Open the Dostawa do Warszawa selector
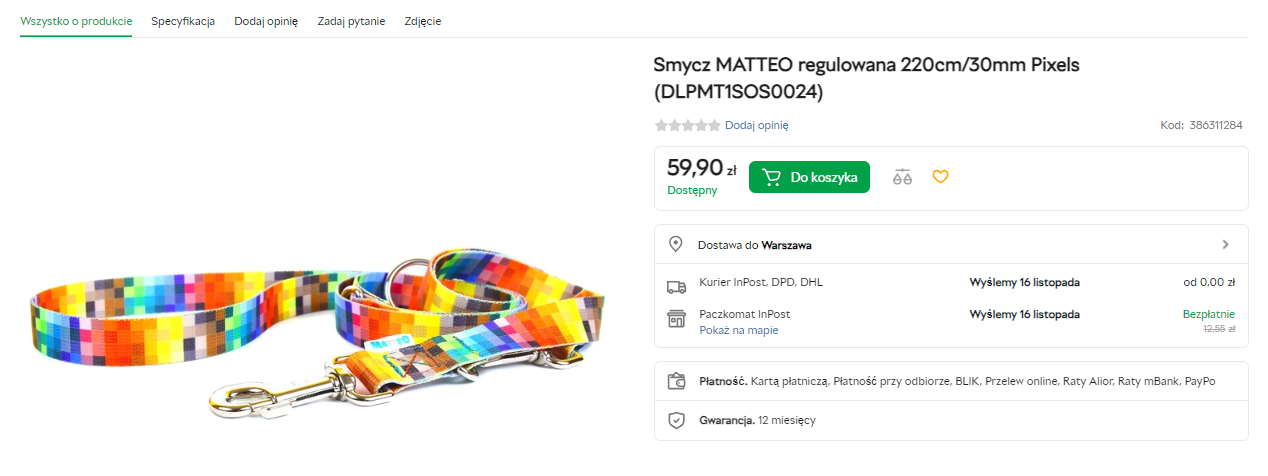Screen dimensions: 1268x476 pyautogui.click(x=755, y=245)
